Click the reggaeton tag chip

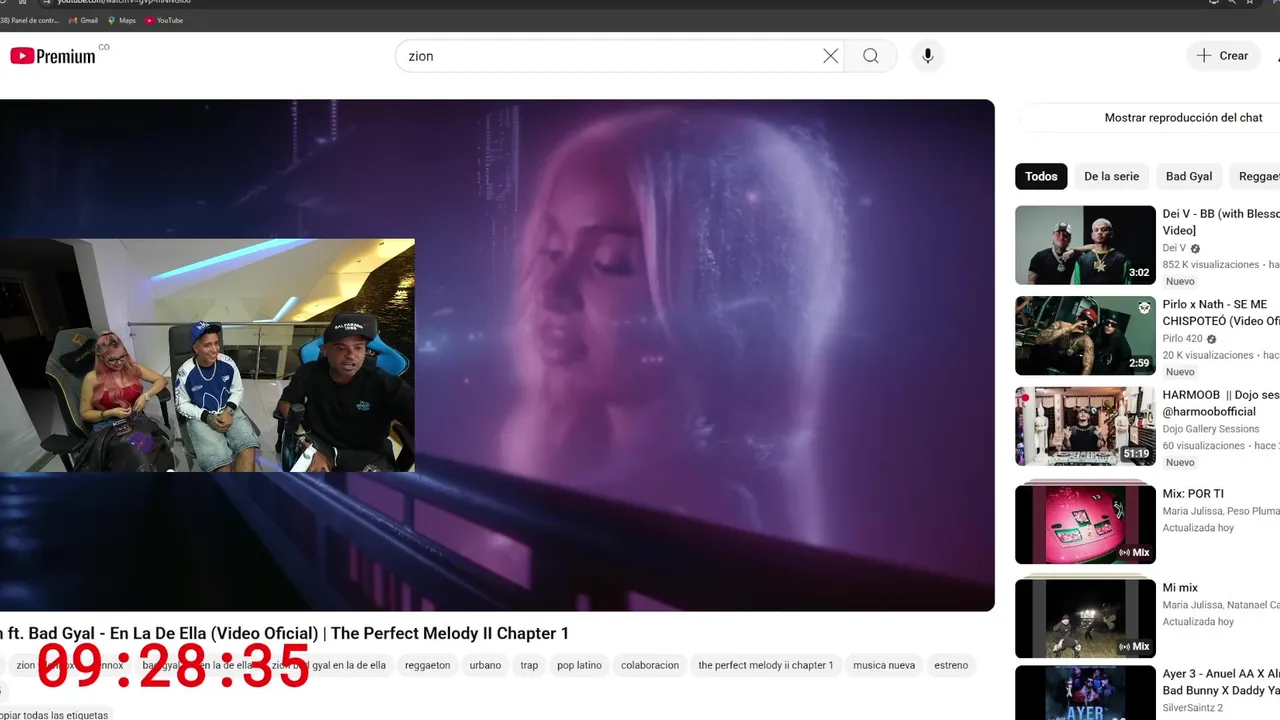point(427,665)
